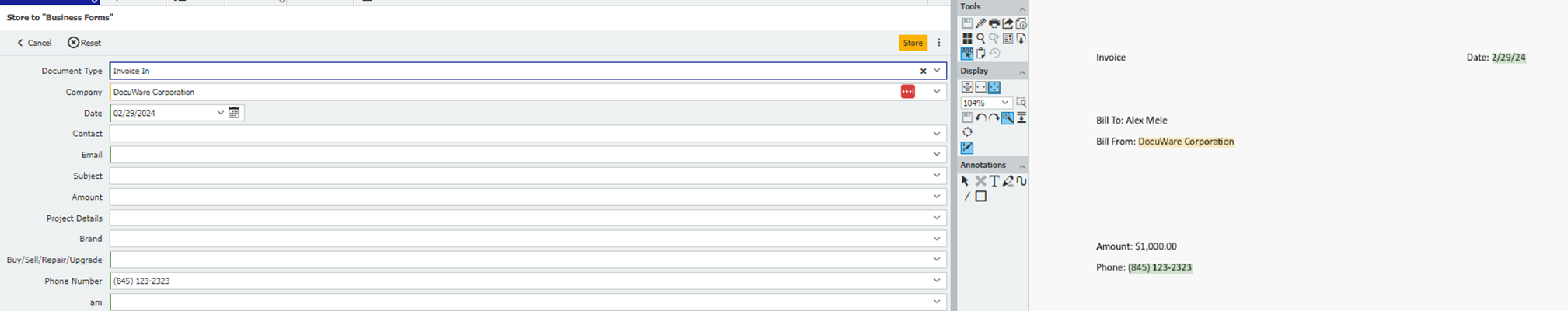Click the save icon in Tools panel
Viewport: 1568px width, 311px height.
(x=967, y=23)
